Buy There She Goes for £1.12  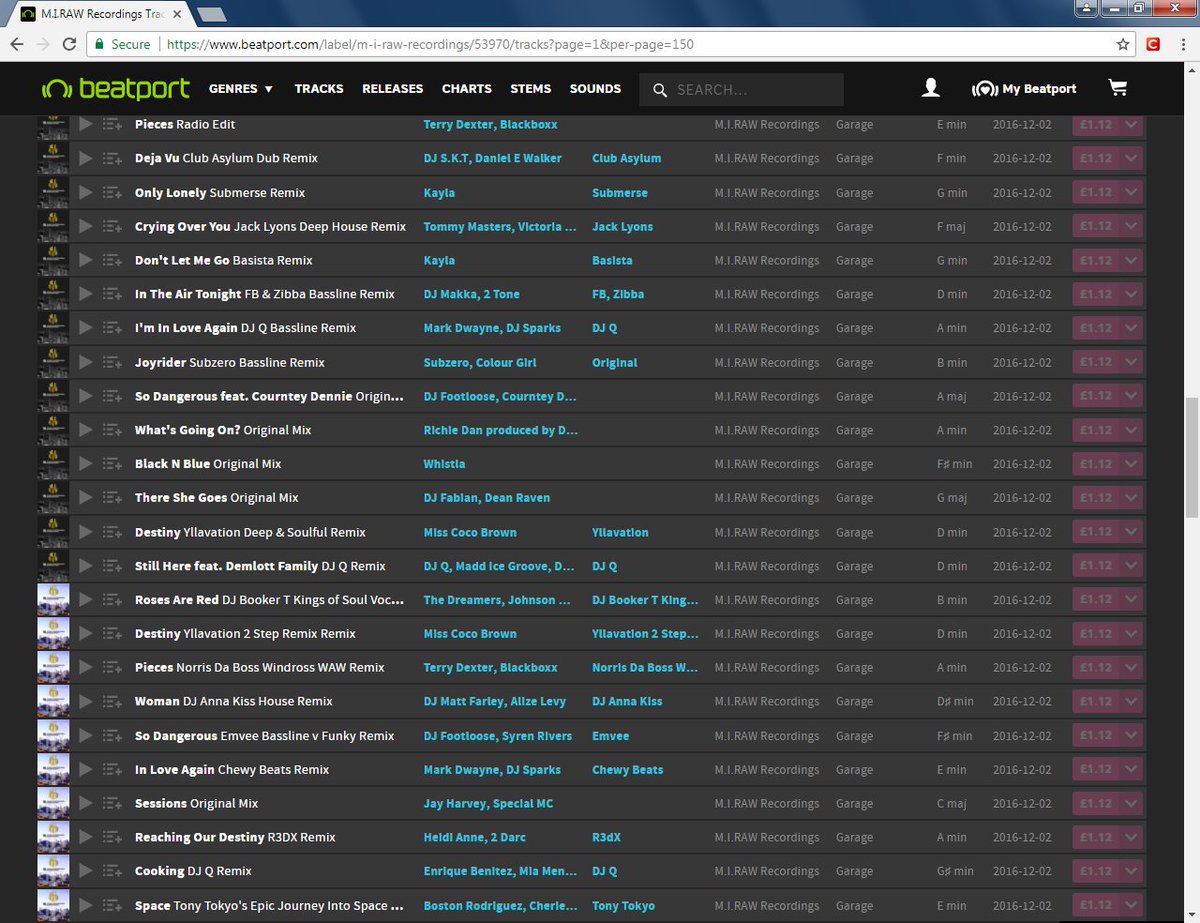(x=1096, y=498)
